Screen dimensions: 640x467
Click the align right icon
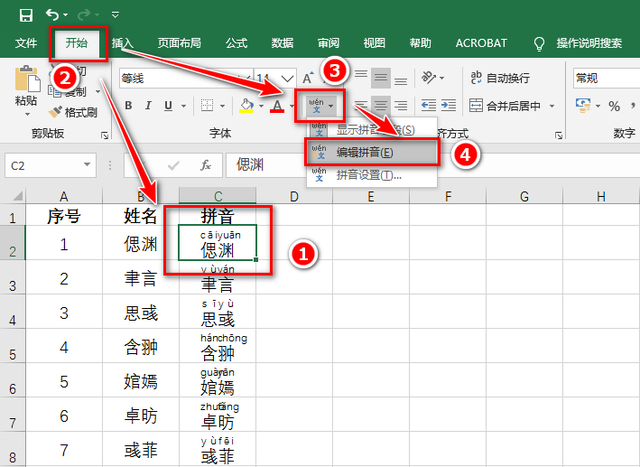pos(401,106)
